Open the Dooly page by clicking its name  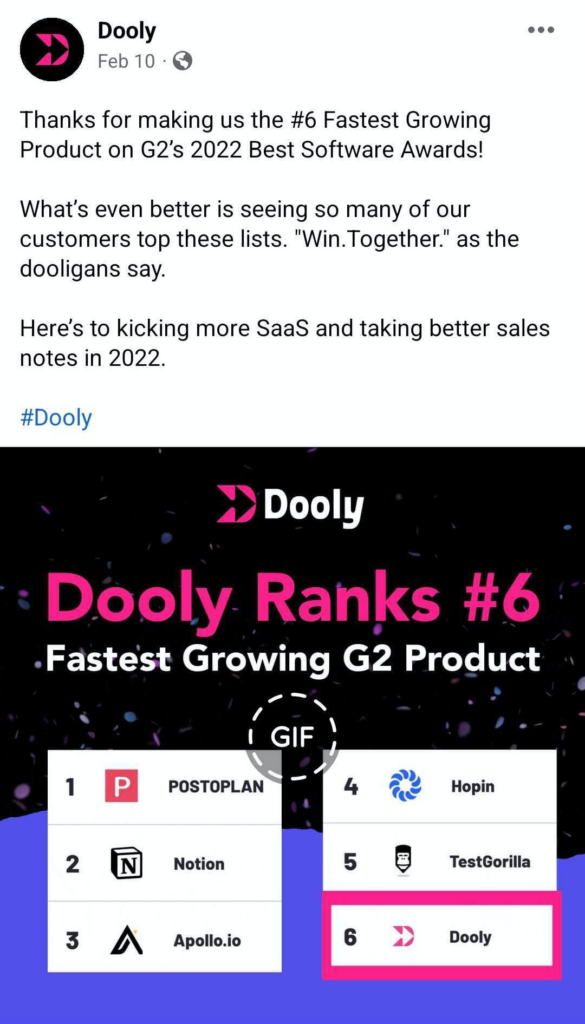(127, 30)
